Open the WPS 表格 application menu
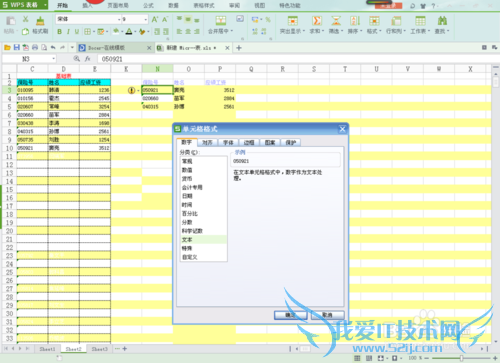 point(24,5)
